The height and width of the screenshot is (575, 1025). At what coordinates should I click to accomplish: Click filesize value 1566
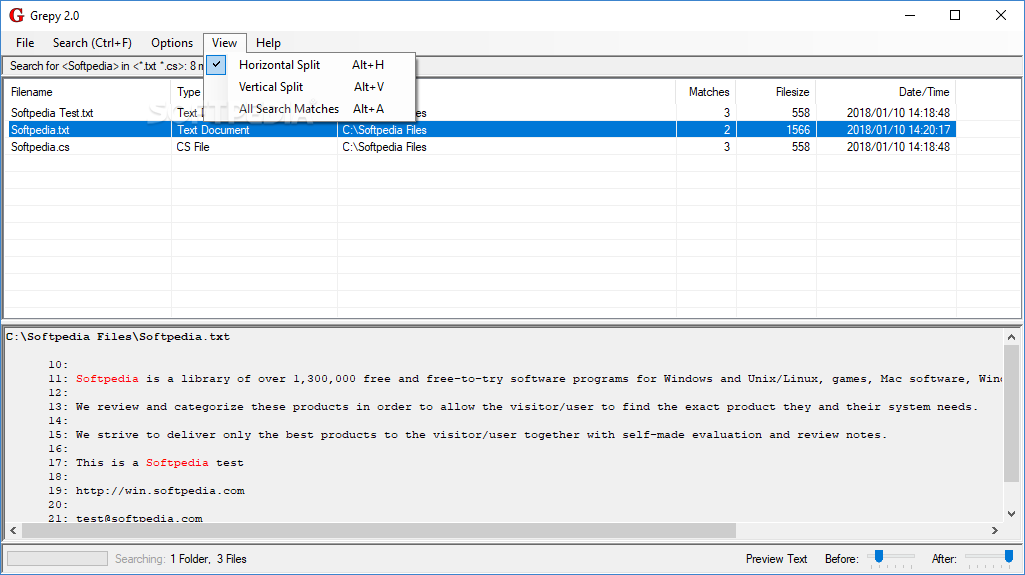pos(798,130)
